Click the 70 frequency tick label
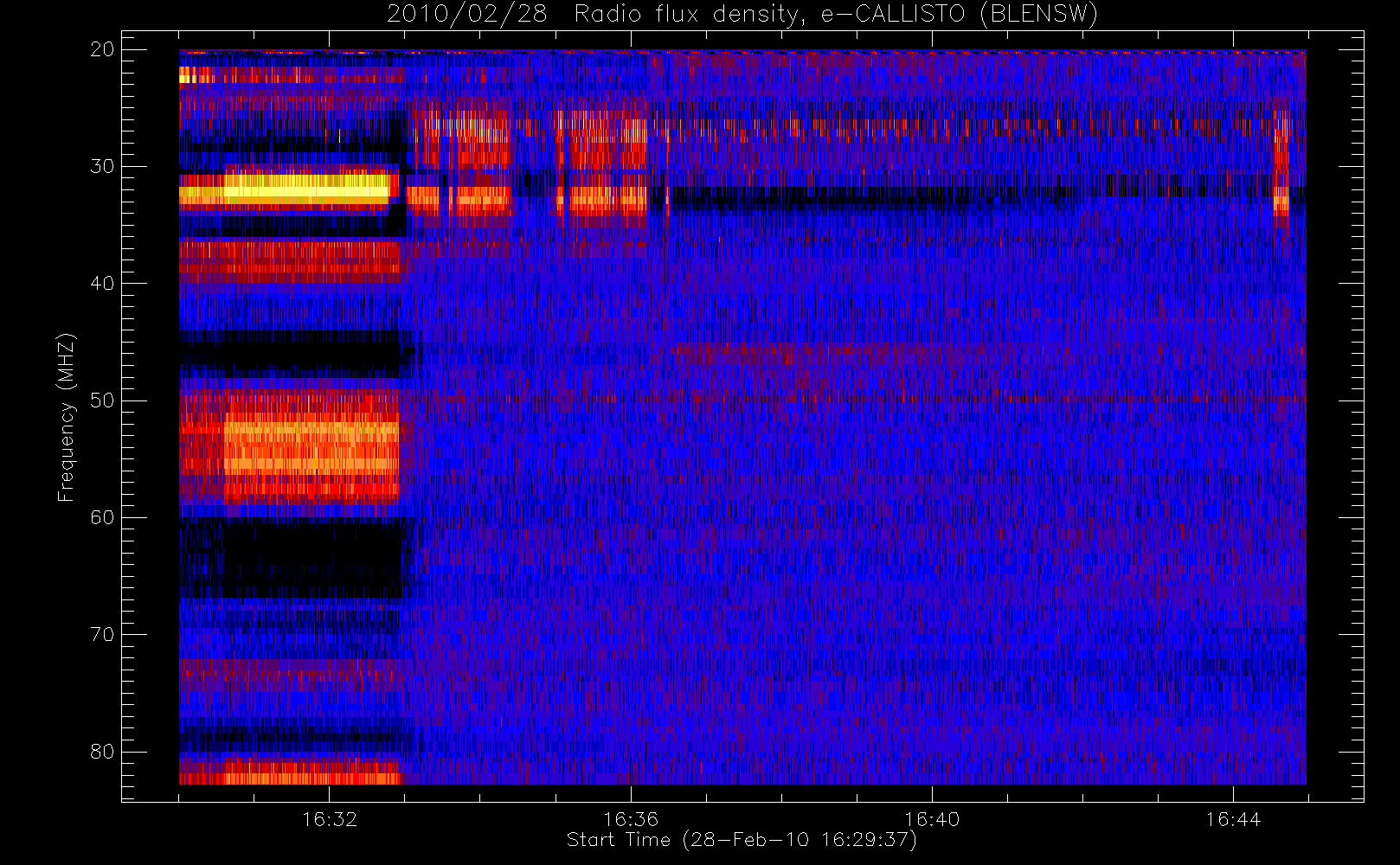 click(102, 634)
